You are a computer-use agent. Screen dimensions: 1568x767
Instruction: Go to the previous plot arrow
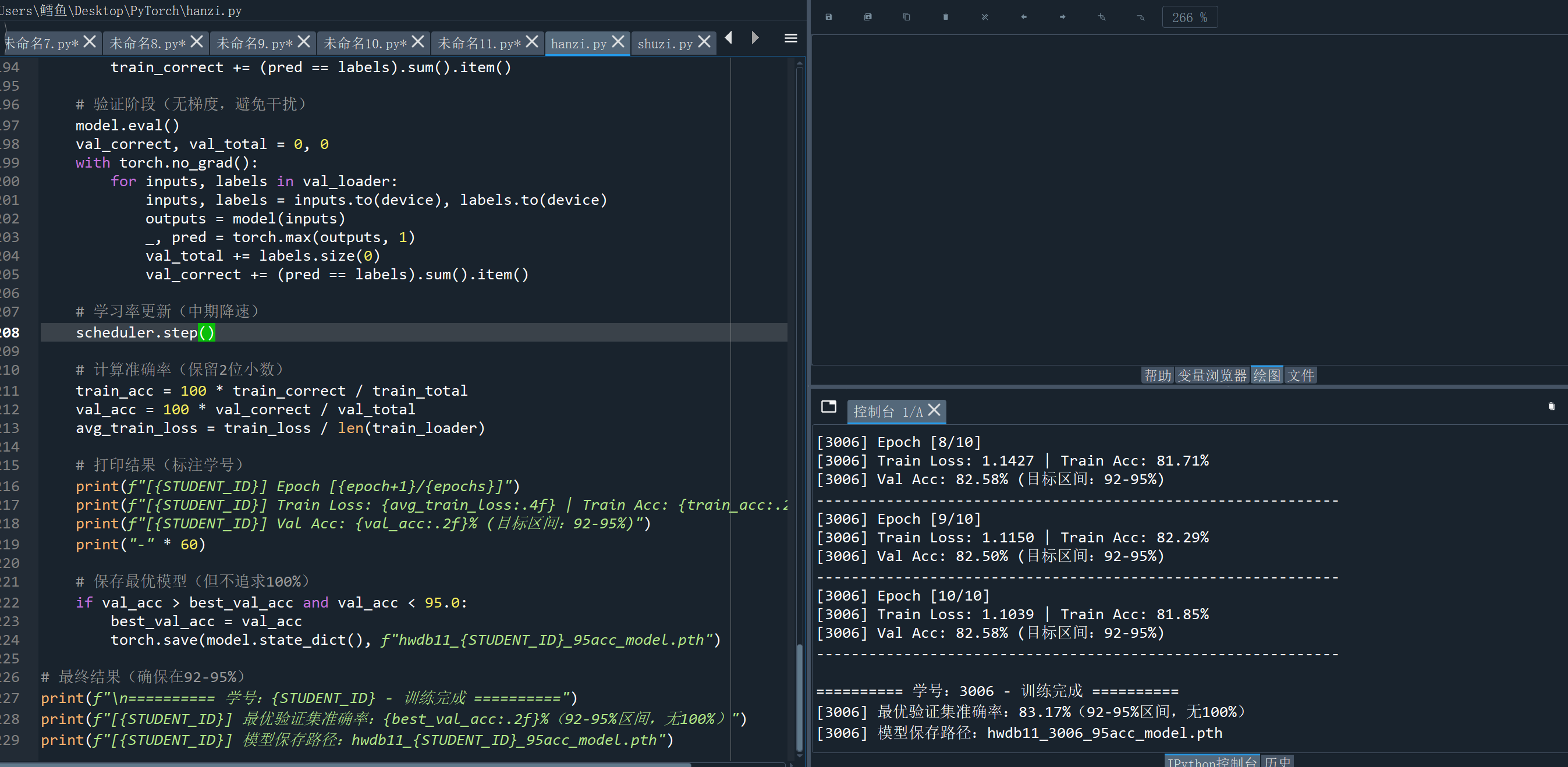pos(1023,17)
